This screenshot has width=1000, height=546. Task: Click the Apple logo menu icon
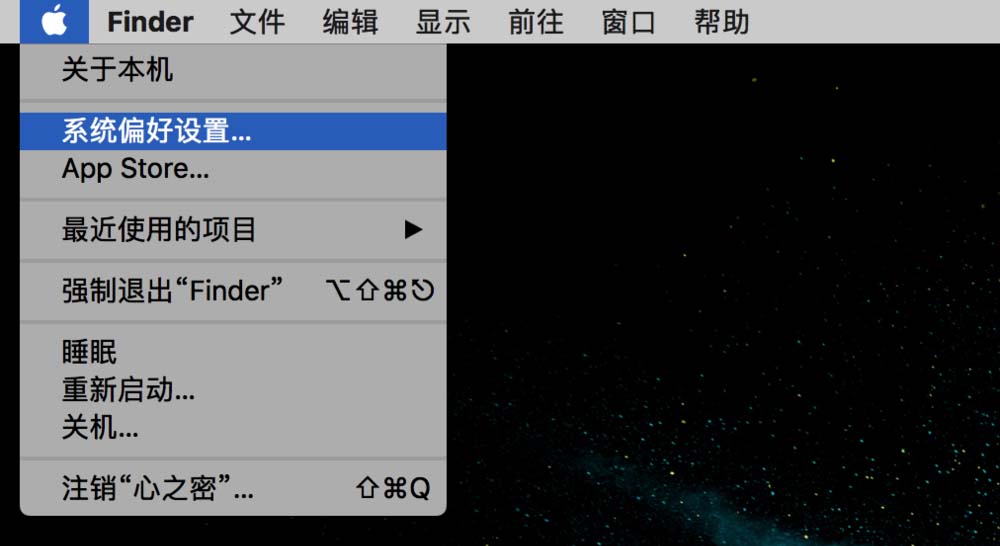pyautogui.click(x=54, y=21)
